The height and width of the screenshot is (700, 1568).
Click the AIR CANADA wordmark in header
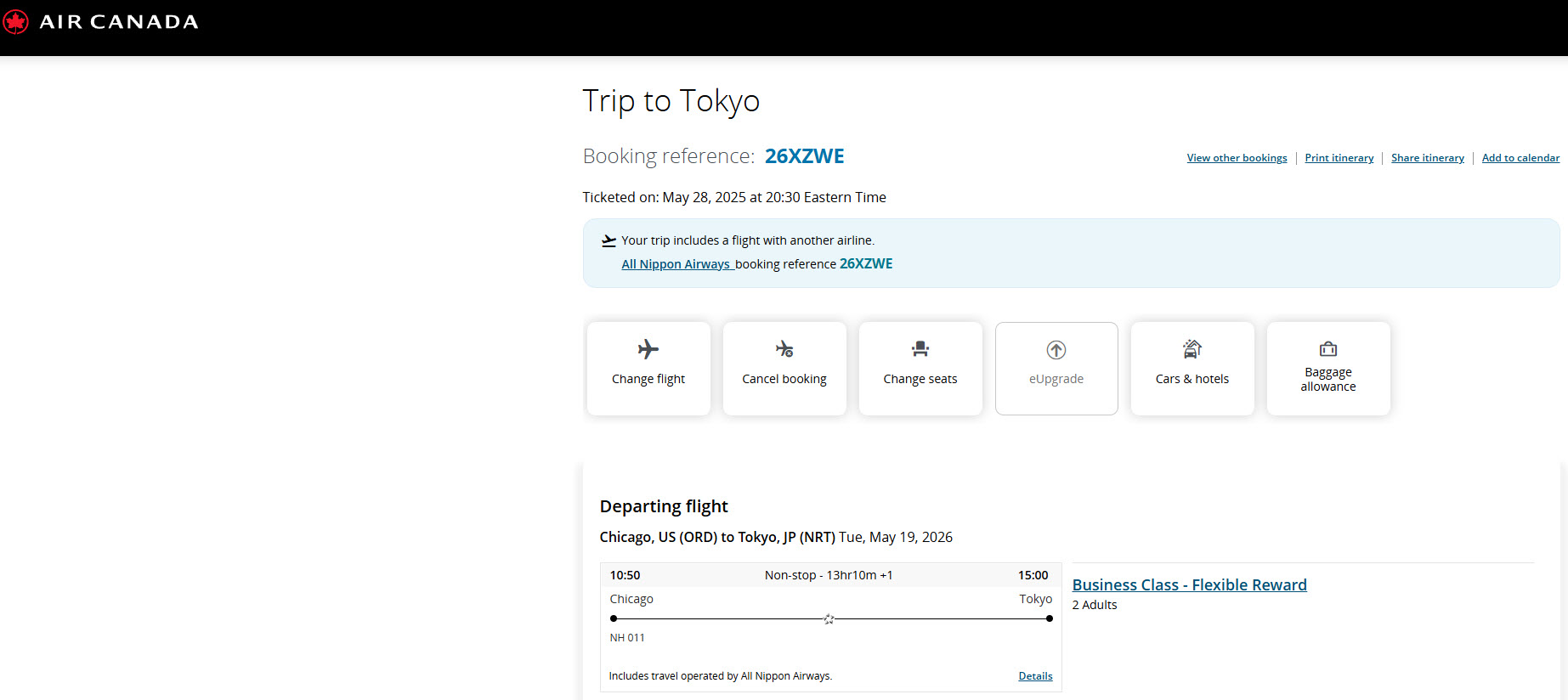[x=119, y=22]
